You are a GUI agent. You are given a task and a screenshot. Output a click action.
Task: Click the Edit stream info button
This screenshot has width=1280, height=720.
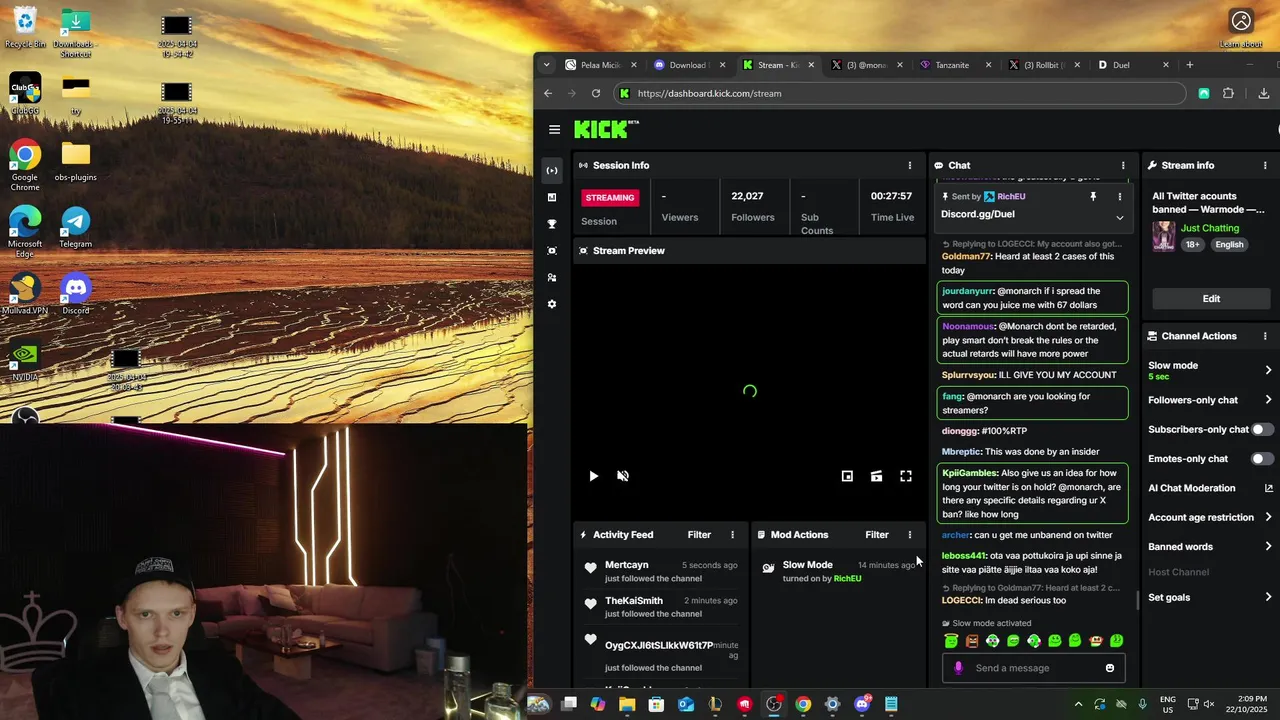(x=1211, y=298)
